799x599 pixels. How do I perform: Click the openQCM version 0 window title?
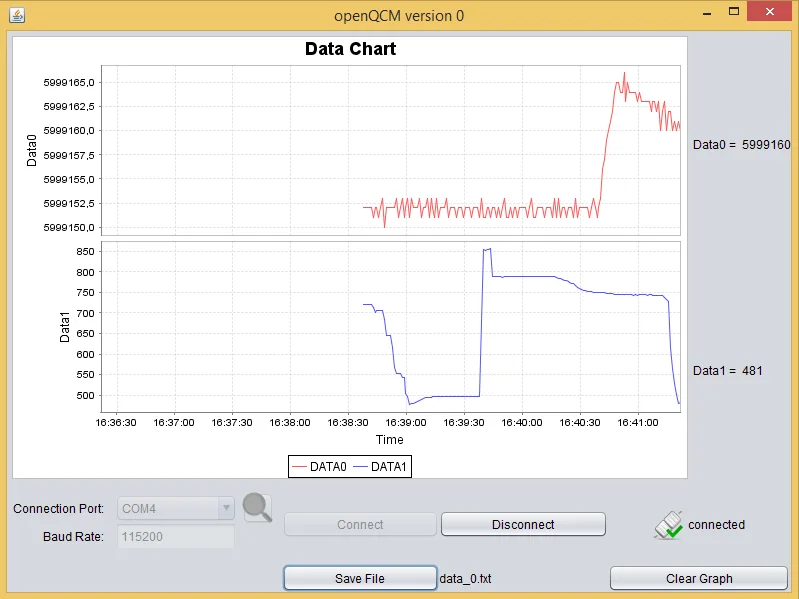tap(399, 16)
